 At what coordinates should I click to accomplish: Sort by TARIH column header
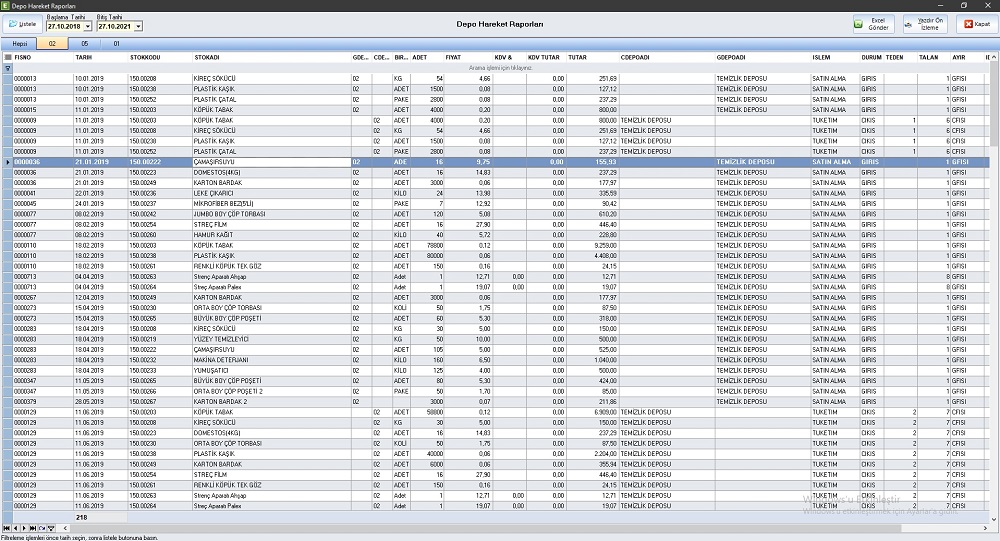[101, 57]
